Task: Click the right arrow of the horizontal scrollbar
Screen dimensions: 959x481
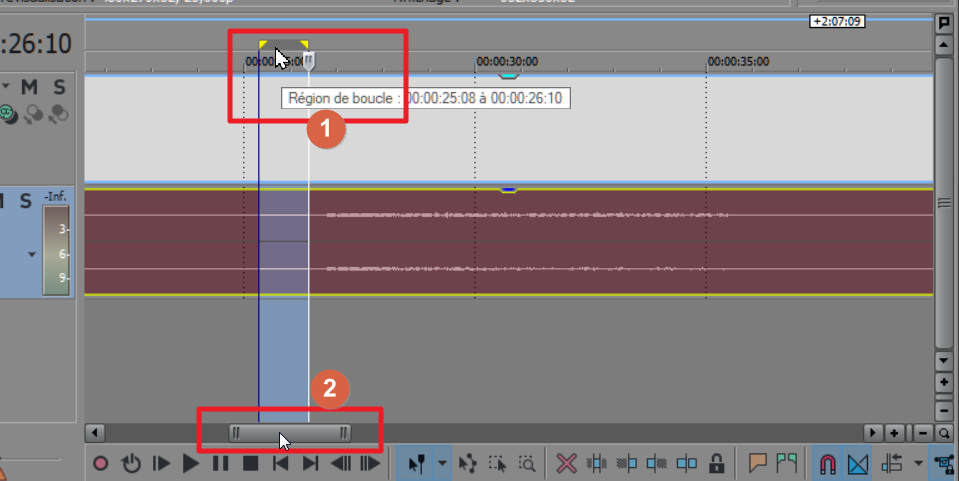Action: click(873, 433)
